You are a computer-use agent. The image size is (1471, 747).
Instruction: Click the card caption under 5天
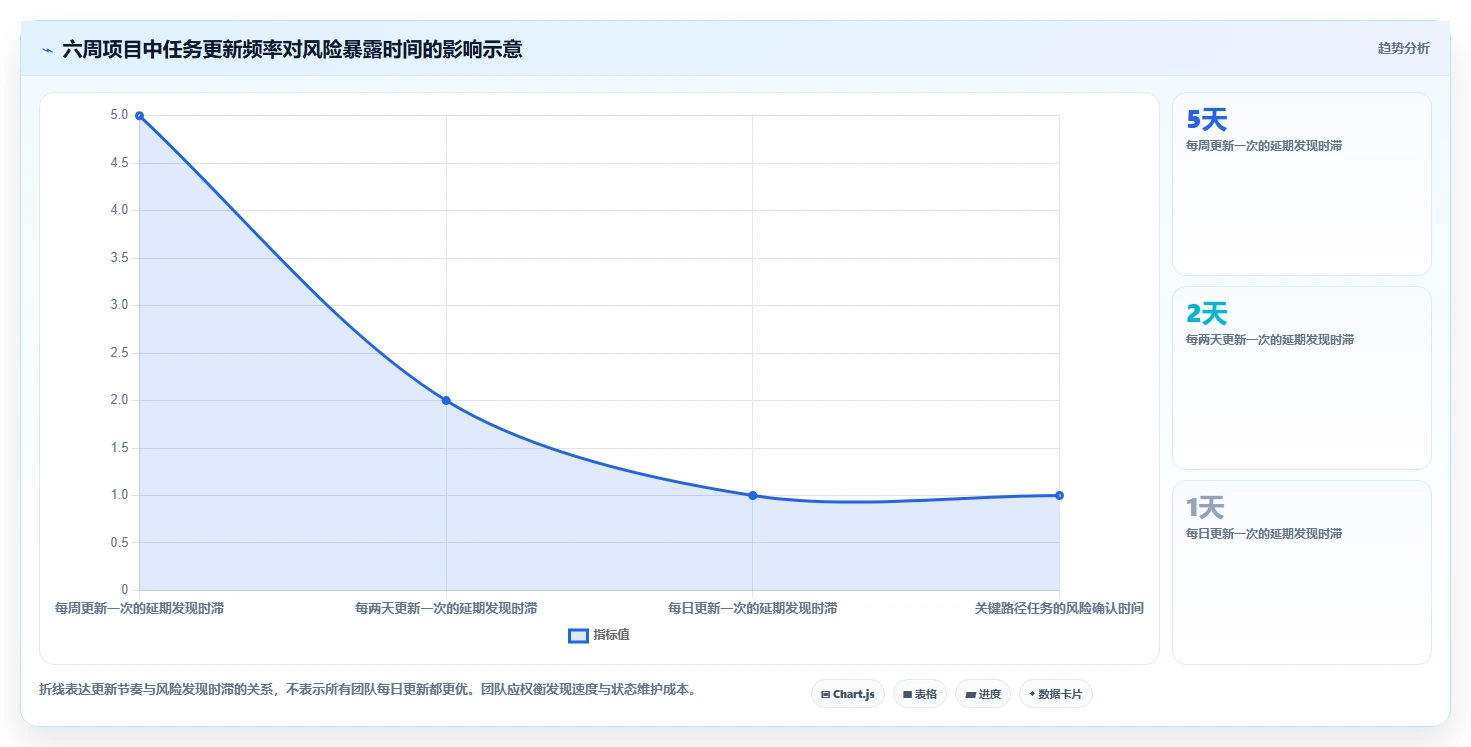[1263, 146]
